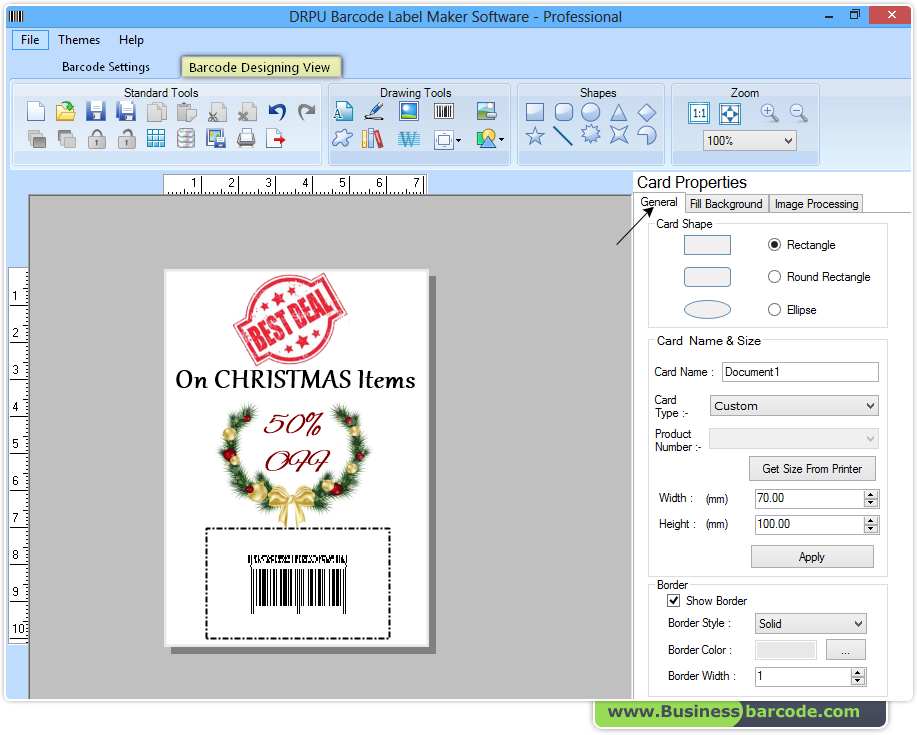Image resolution: width=917 pixels, height=735 pixels.
Task: Insert a picture with the image tool
Action: (x=409, y=111)
